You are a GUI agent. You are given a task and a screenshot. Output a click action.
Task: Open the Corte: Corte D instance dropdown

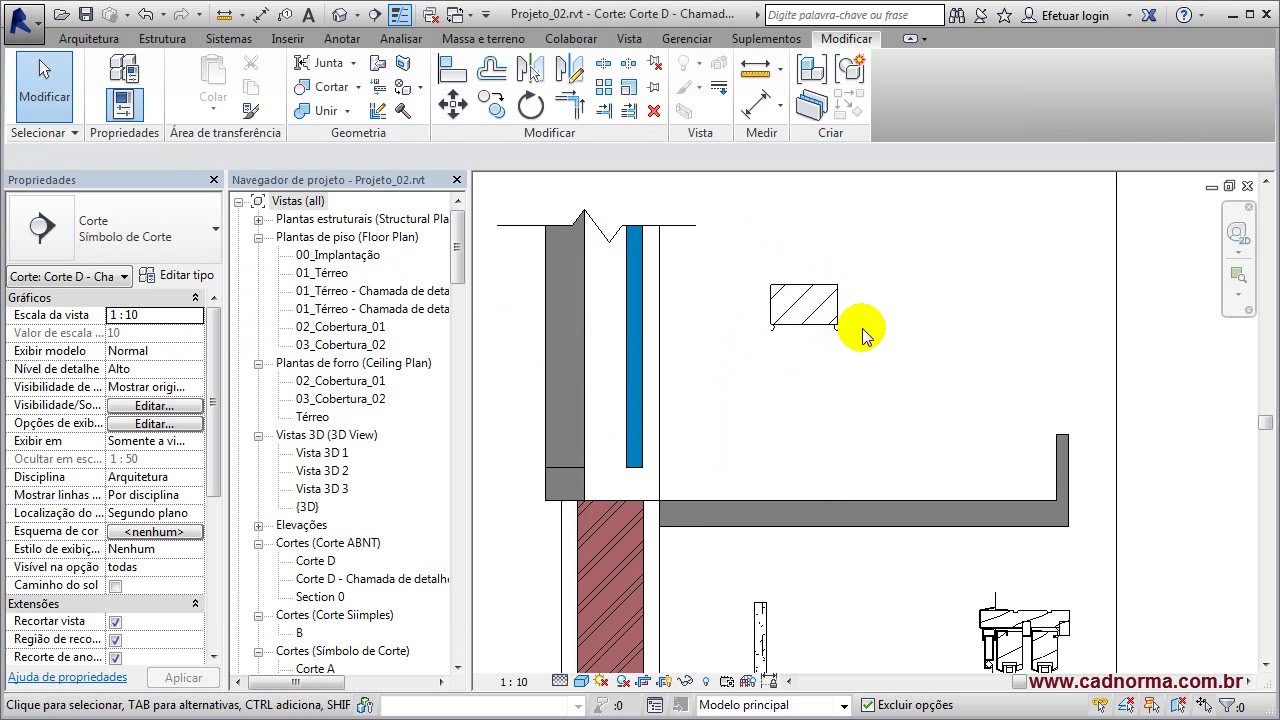click(124, 277)
